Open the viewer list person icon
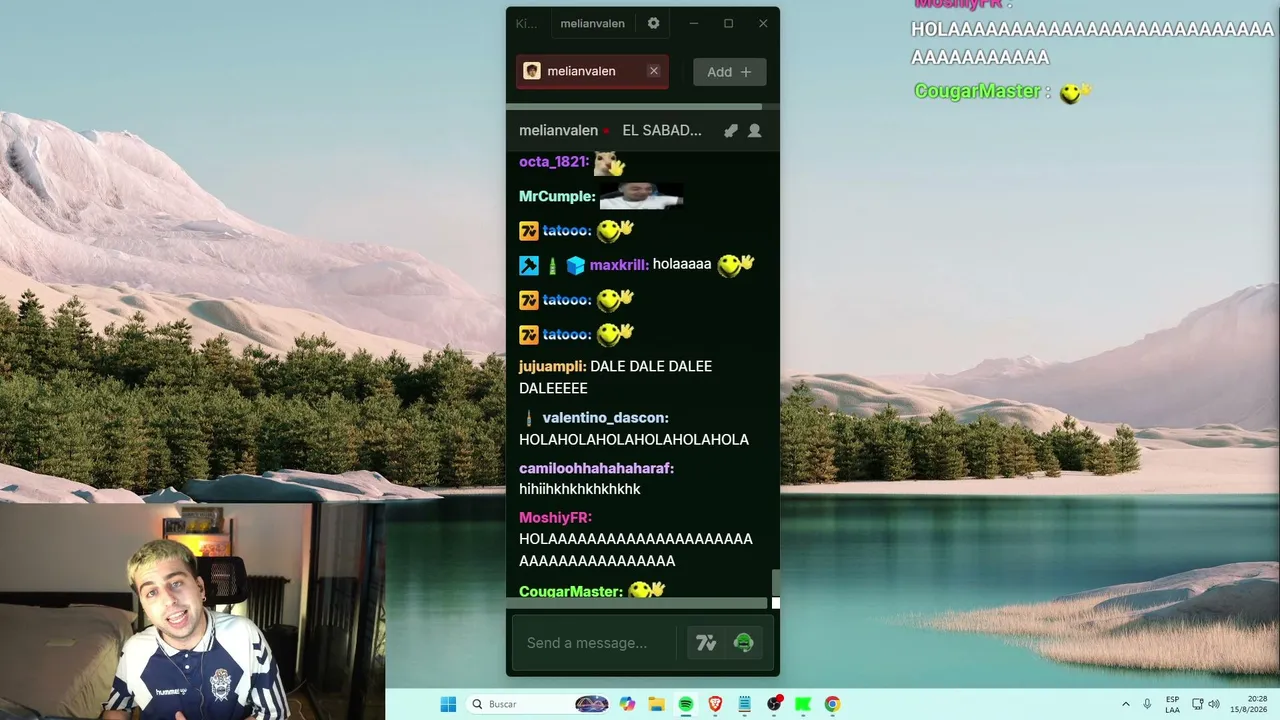 (755, 130)
